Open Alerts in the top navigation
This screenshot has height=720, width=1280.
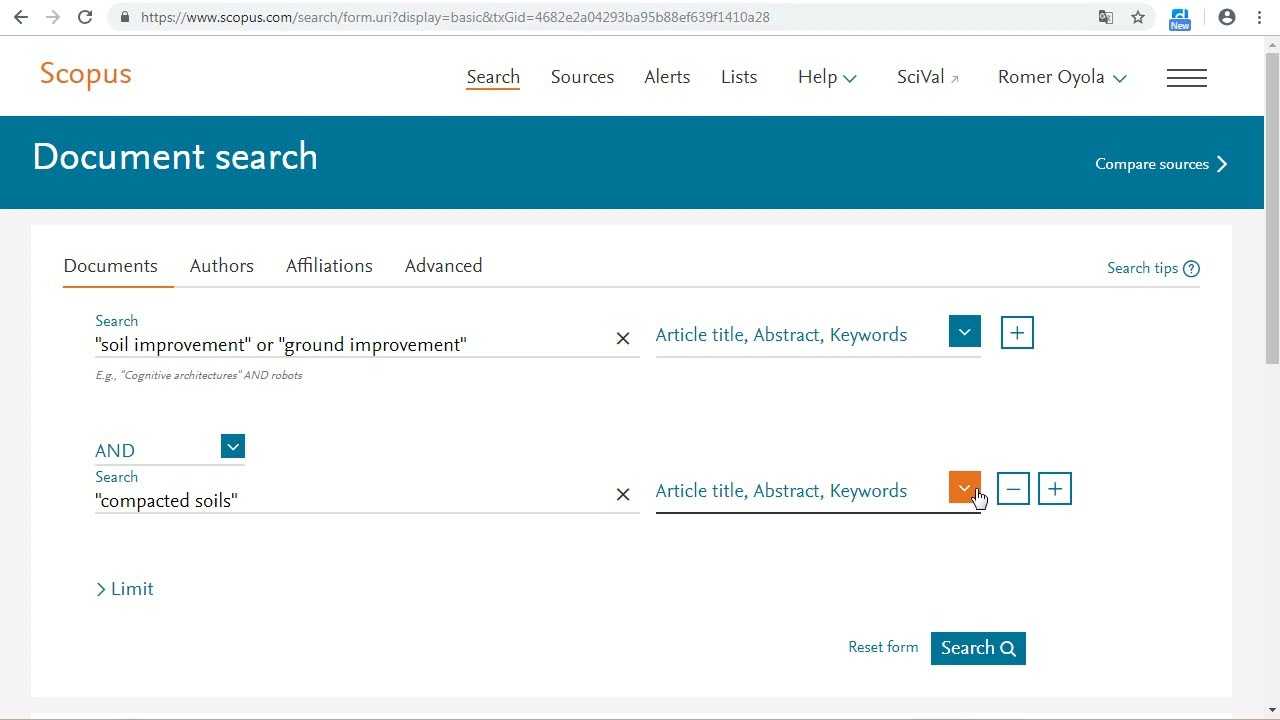pos(667,77)
